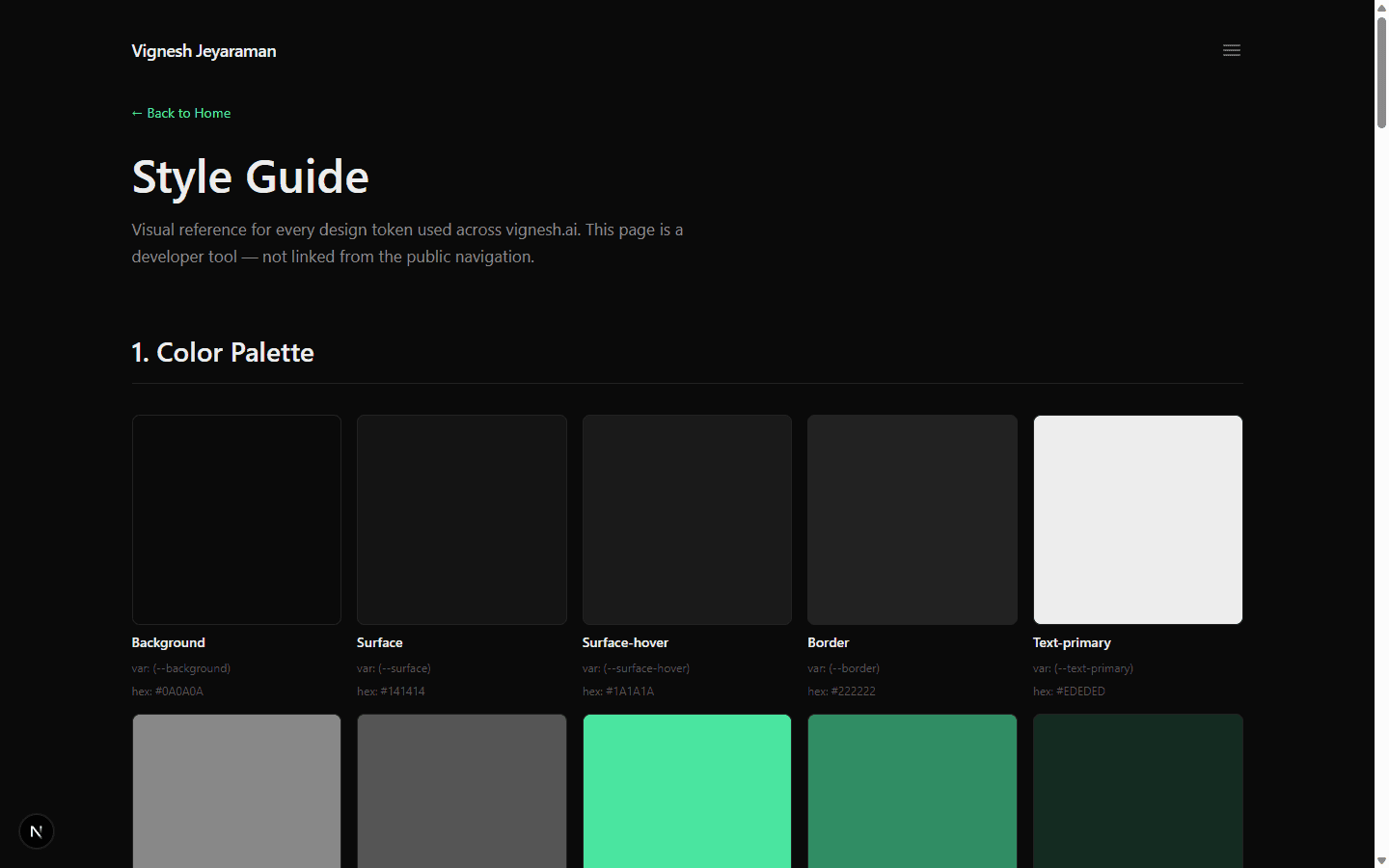Click the Border color swatch
The height and width of the screenshot is (868, 1389).
[x=912, y=519]
